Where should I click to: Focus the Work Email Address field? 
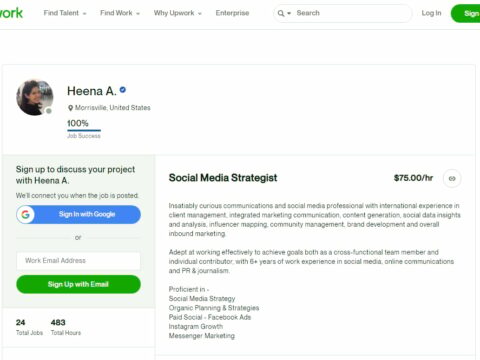78,261
